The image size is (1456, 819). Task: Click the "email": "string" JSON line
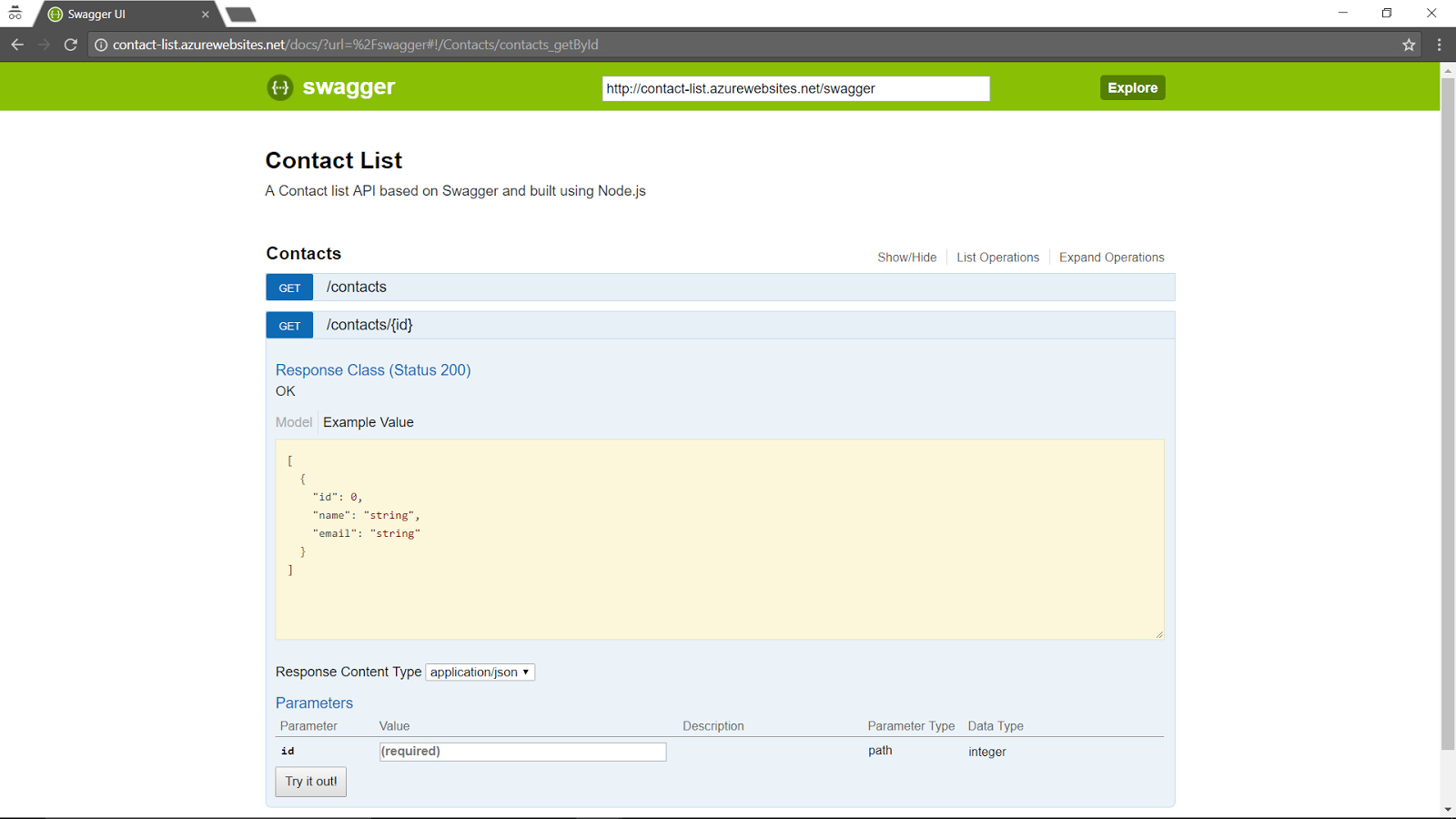[x=367, y=533]
